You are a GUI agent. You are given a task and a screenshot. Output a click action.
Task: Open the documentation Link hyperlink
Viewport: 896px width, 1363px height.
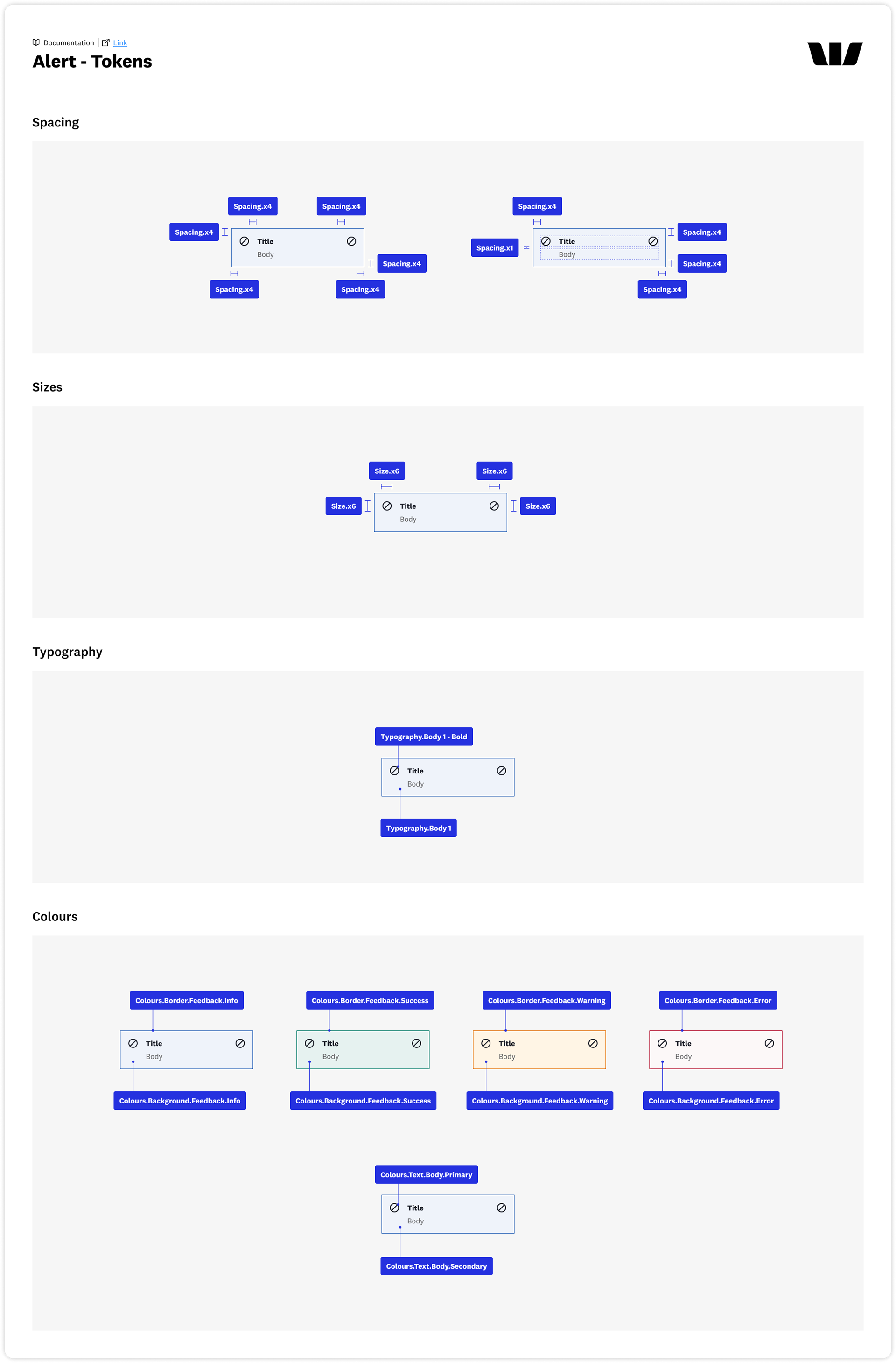119,43
